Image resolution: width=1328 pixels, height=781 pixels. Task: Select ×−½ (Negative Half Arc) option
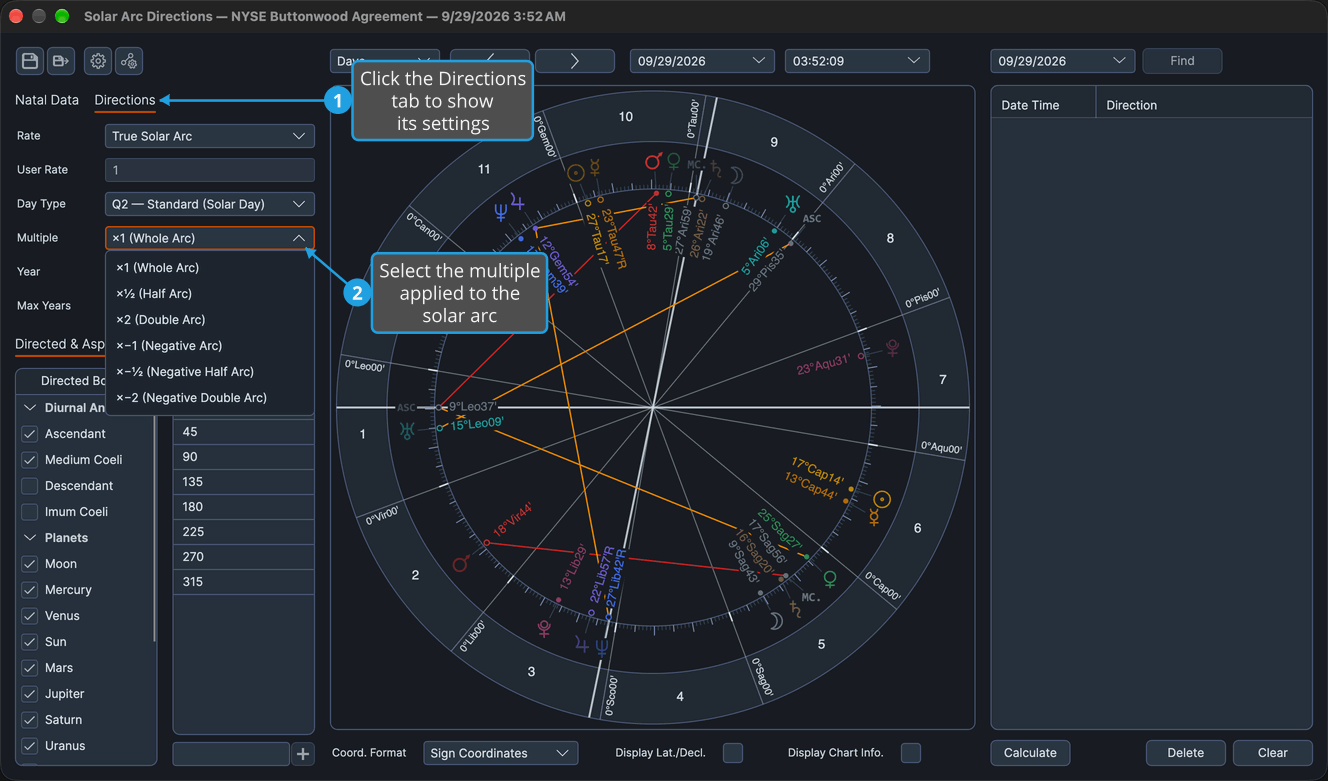pos(210,372)
